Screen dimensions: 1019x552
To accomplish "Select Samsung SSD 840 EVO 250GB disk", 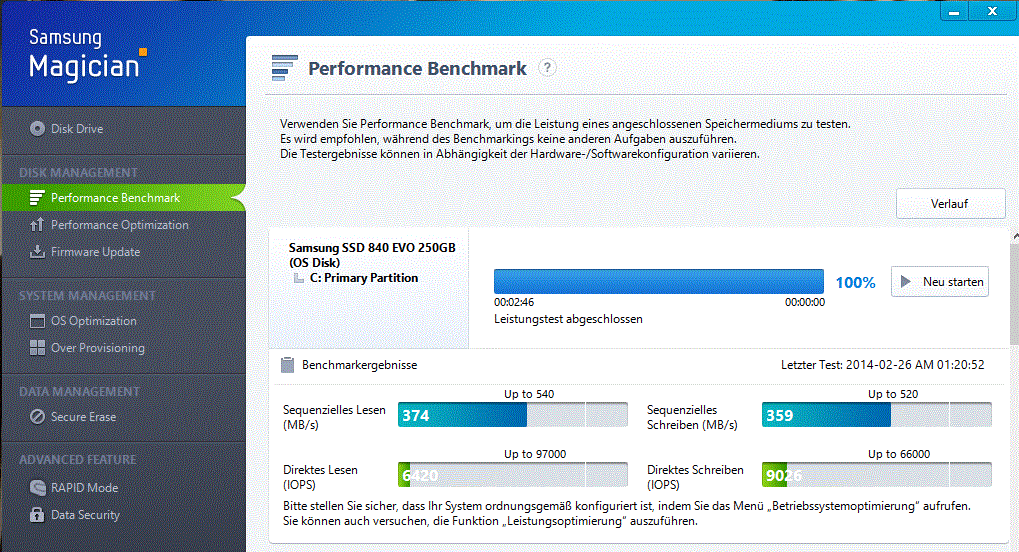I will 372,255.
